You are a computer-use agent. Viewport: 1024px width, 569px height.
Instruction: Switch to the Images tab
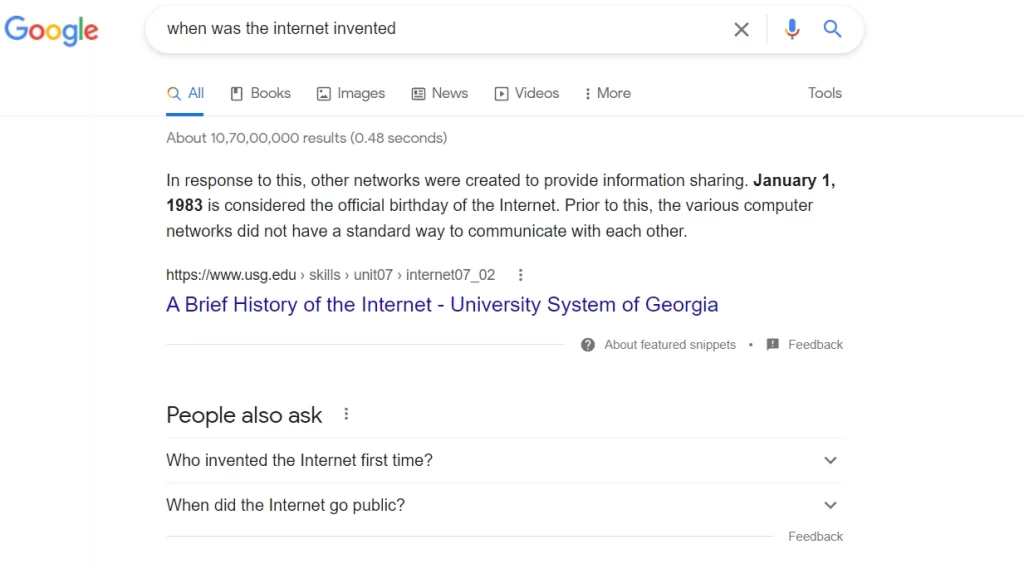(x=351, y=93)
